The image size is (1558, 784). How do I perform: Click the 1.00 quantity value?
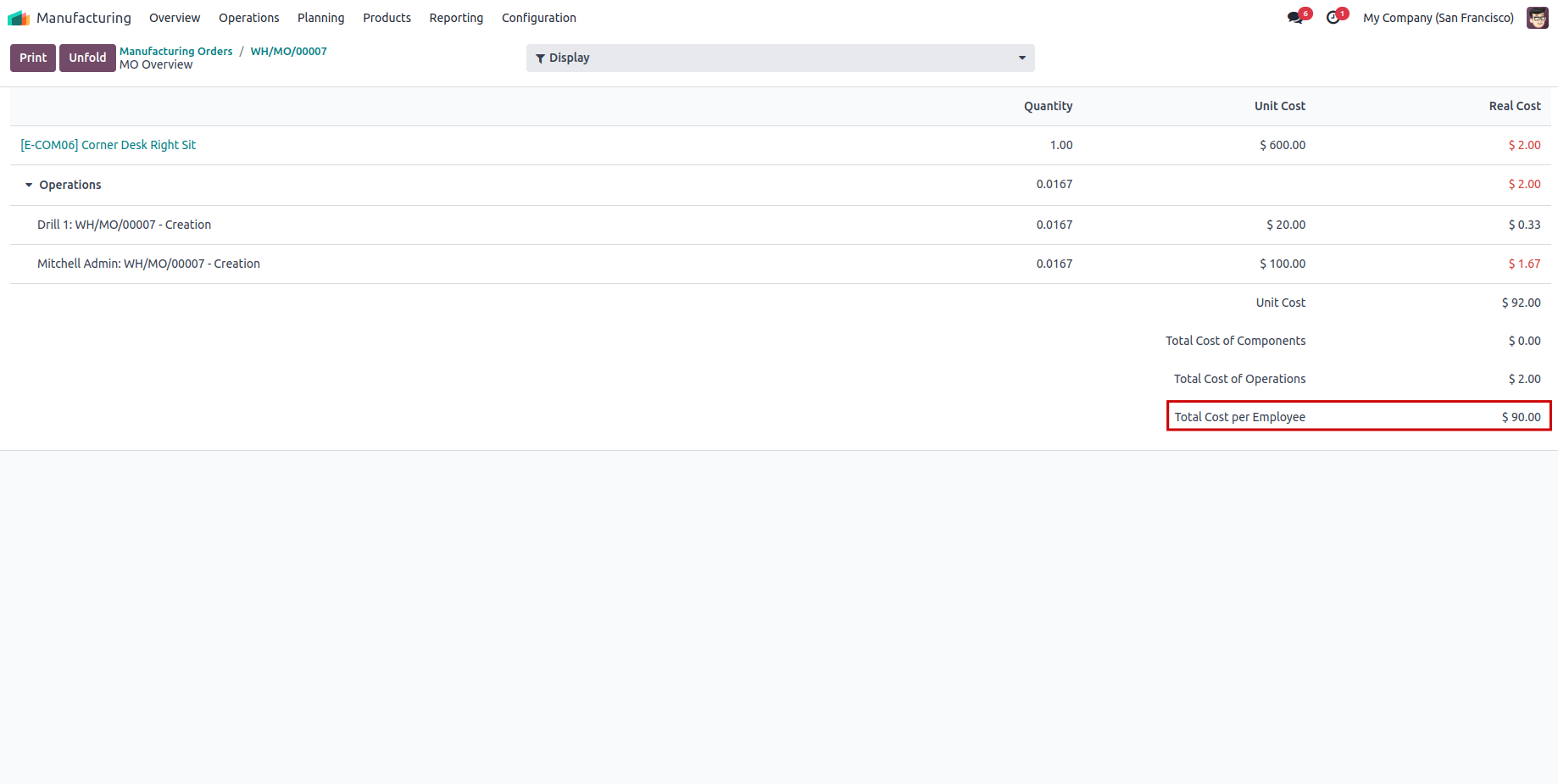pos(1061,145)
